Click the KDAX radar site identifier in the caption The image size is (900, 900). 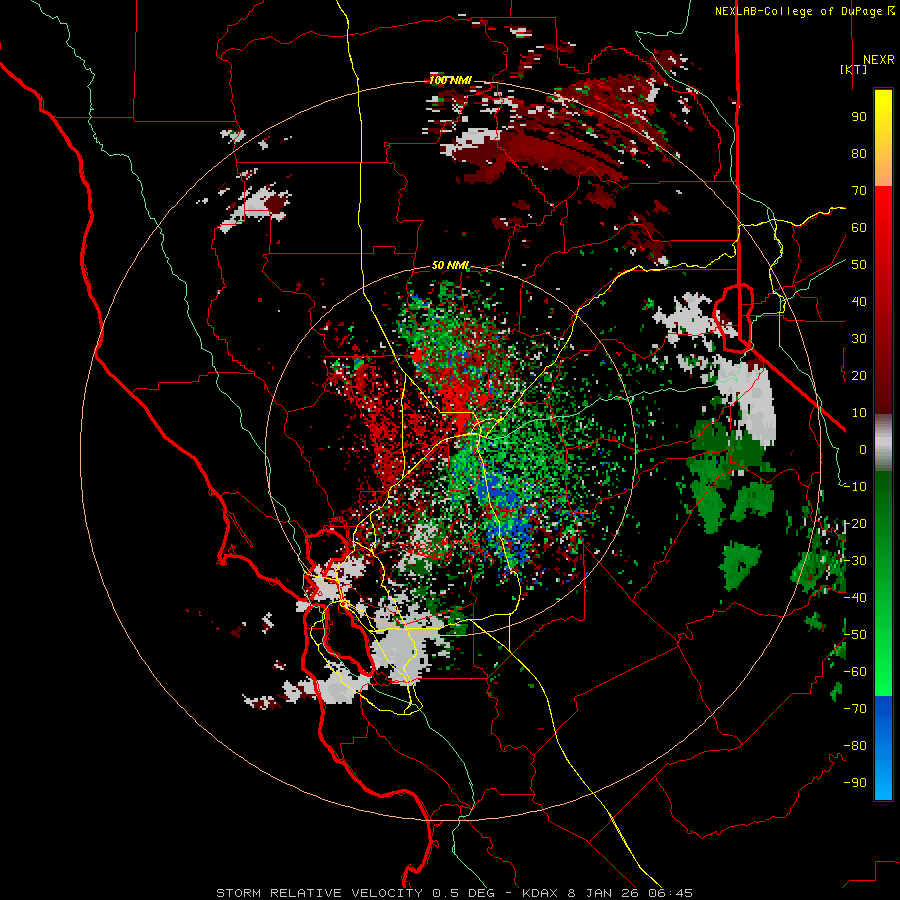pyautogui.click(x=542, y=893)
